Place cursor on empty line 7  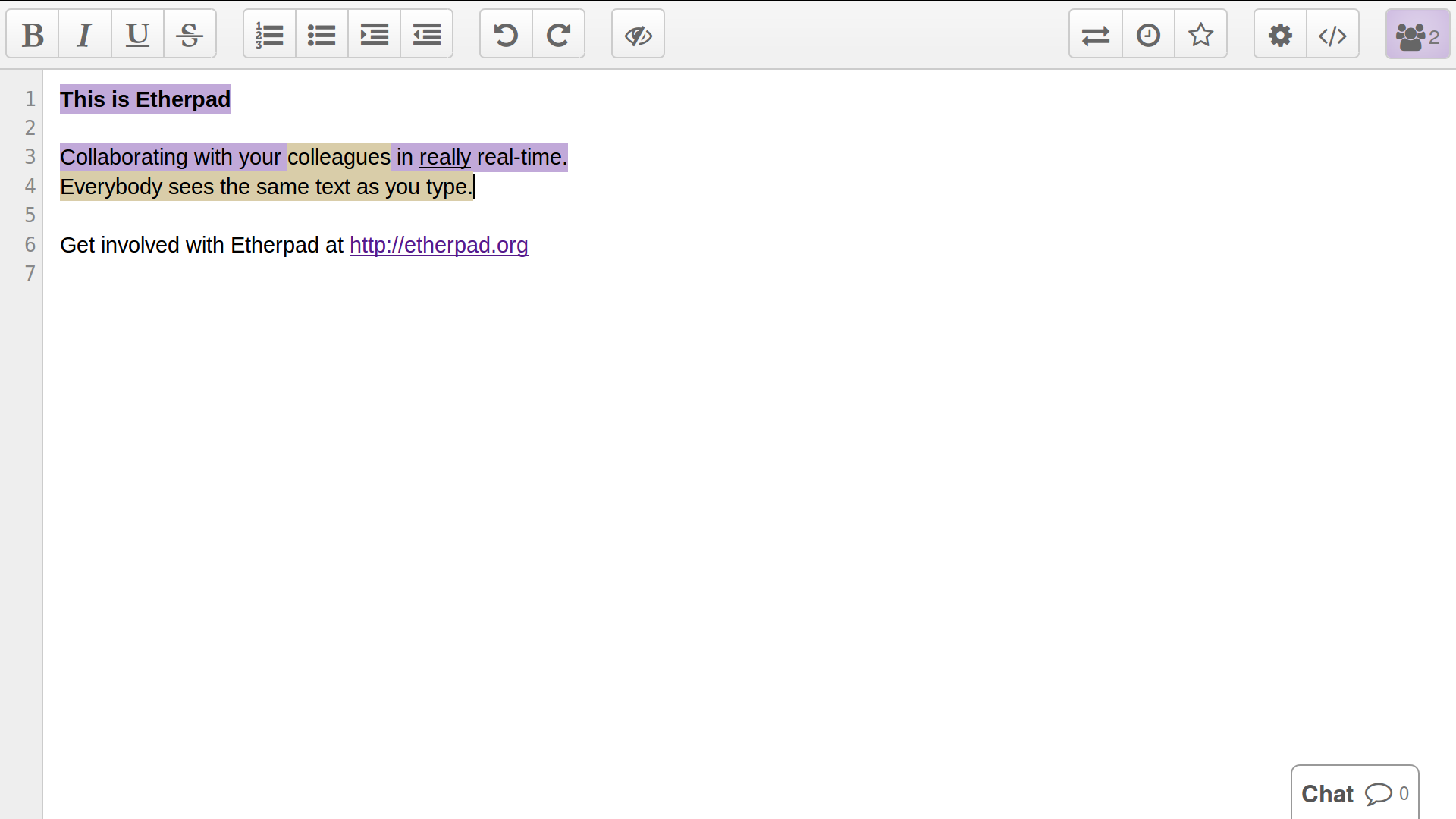[x=303, y=274]
